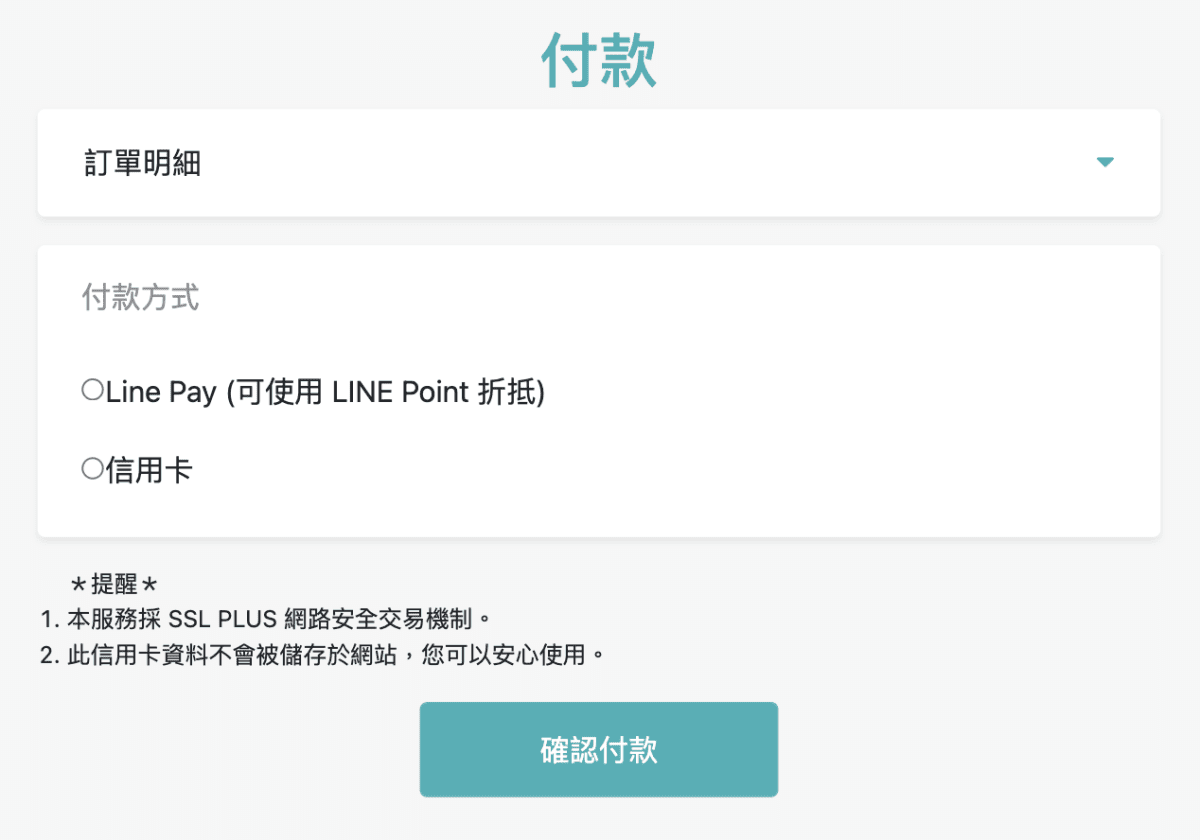Click the number 2 of the second note
1200x840 pixels.
pos(46,657)
